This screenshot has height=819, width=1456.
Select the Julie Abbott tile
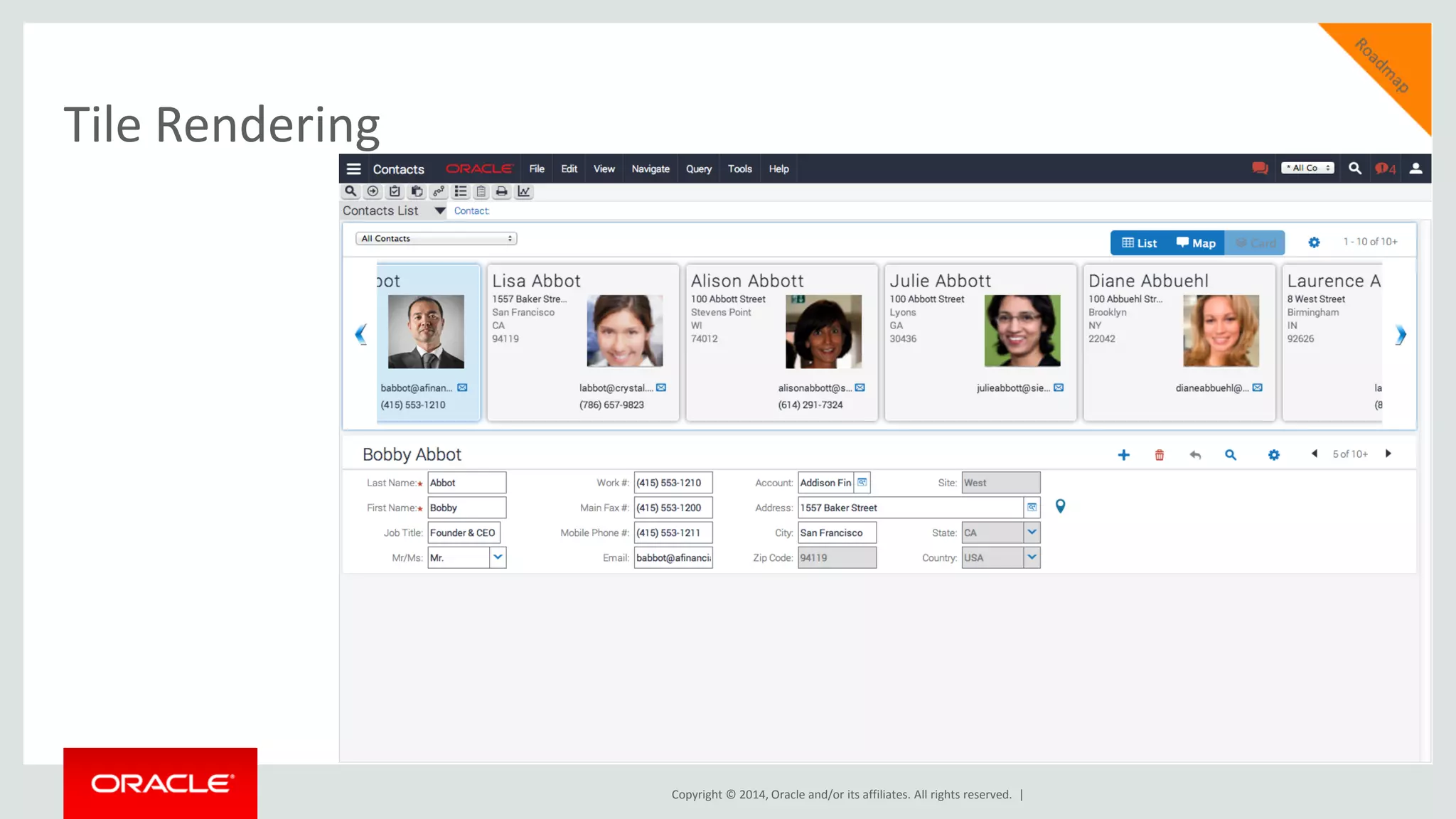tap(980, 343)
